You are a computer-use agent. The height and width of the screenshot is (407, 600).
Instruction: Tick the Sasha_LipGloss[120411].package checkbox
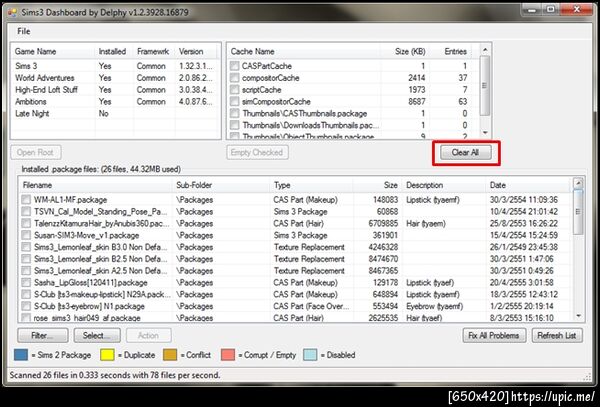point(26,282)
